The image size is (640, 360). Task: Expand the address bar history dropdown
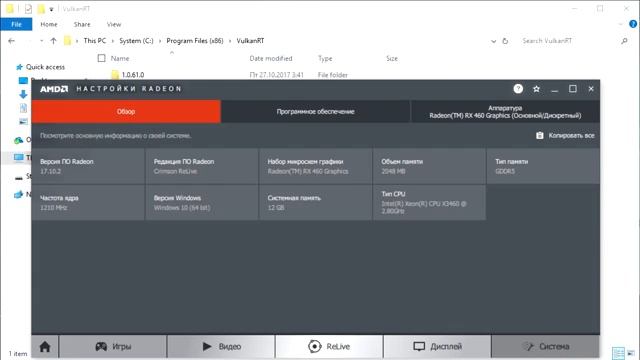(493, 41)
